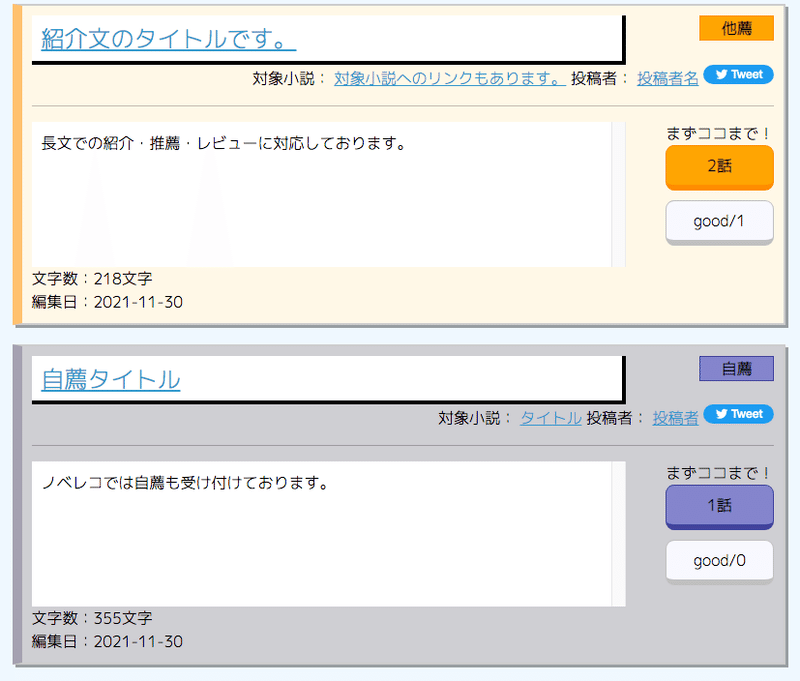Screen dimensions: 800x681
Task: Click the text 文字数：218文字
Action: coord(92,279)
